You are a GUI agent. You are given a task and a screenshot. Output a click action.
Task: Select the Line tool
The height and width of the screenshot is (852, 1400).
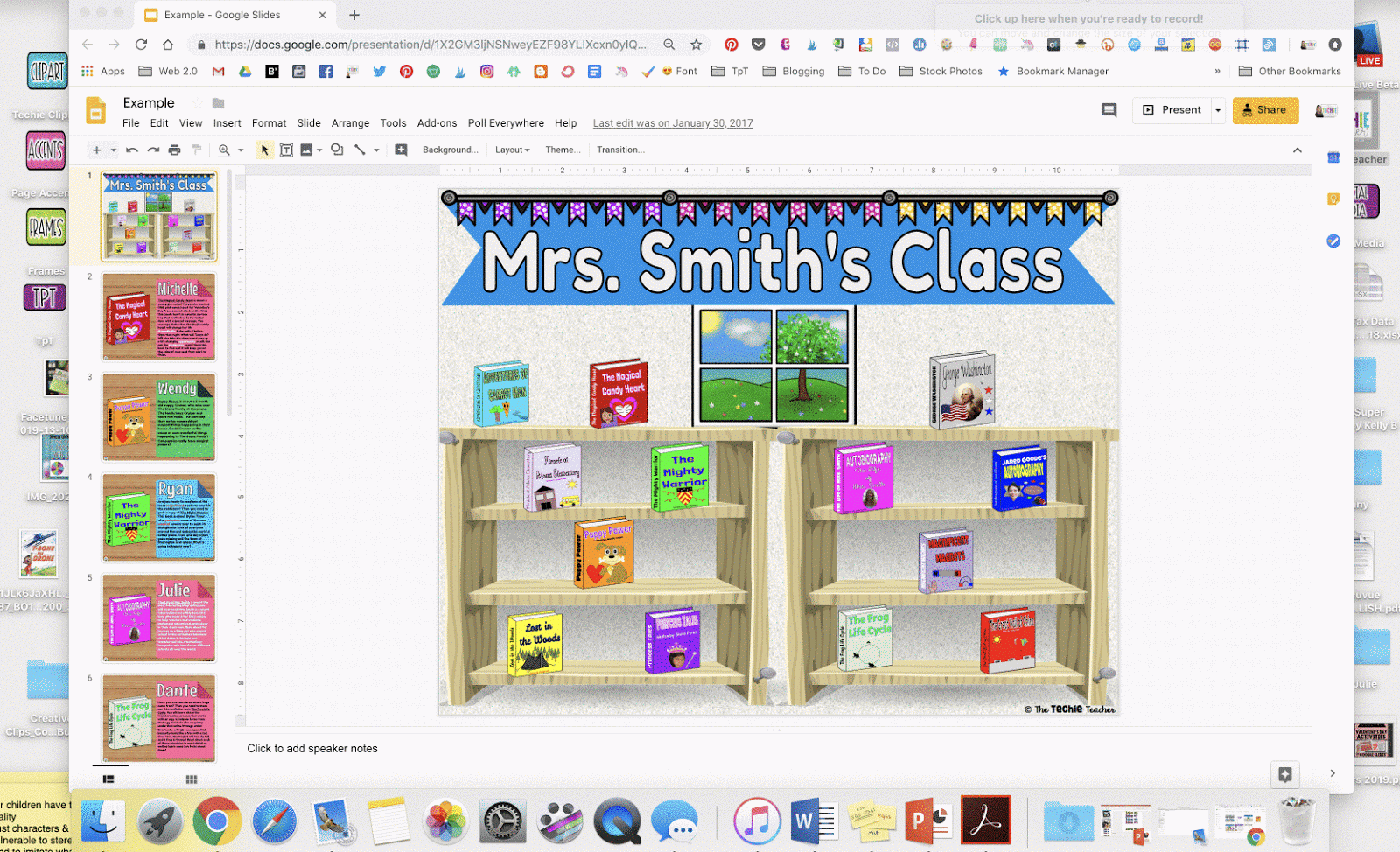point(360,150)
